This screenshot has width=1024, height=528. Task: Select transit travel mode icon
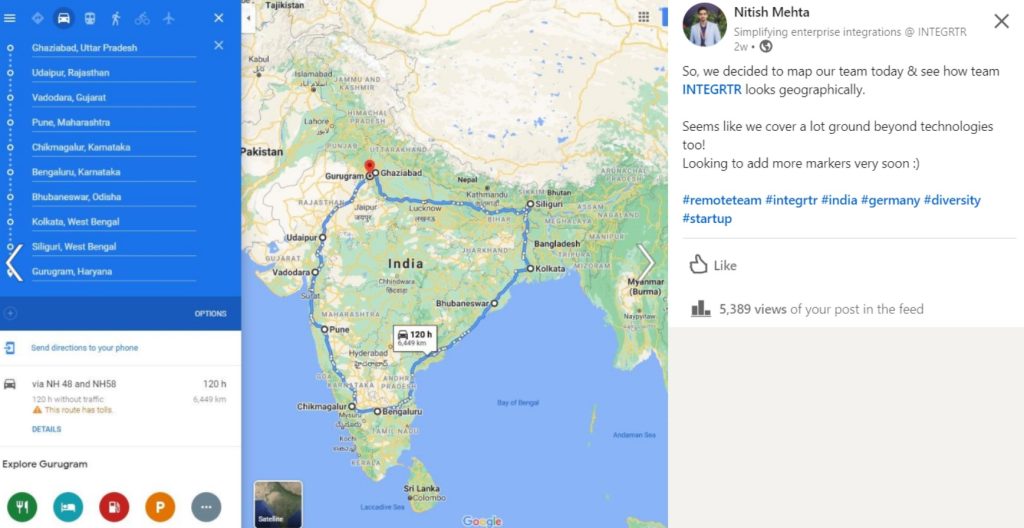click(x=89, y=18)
